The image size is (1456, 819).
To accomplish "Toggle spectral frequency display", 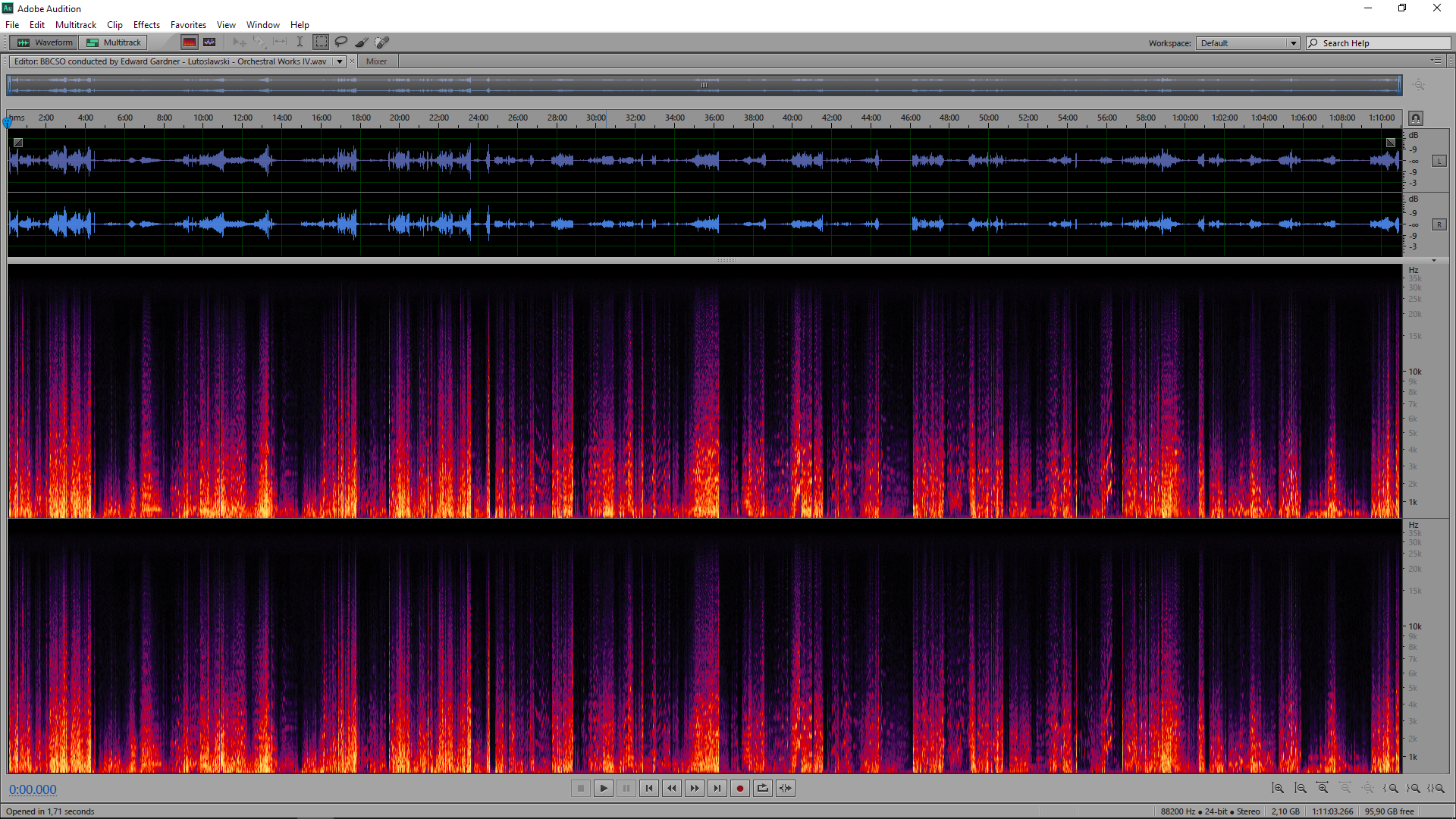I will click(190, 42).
